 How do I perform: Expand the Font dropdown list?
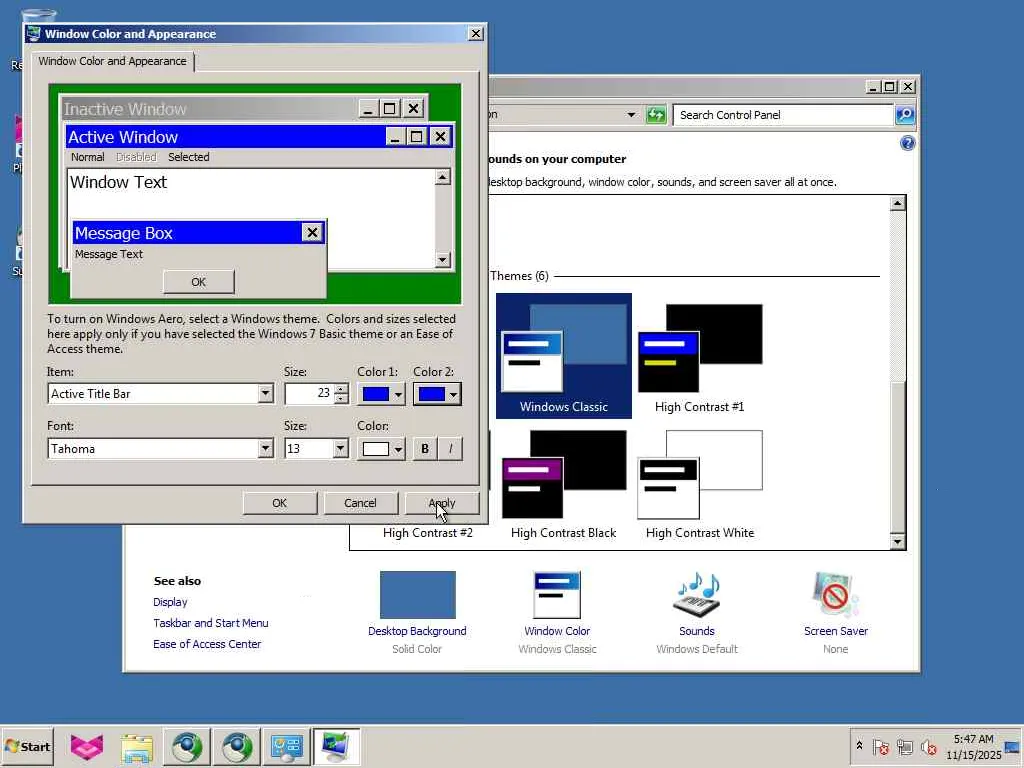(265, 448)
